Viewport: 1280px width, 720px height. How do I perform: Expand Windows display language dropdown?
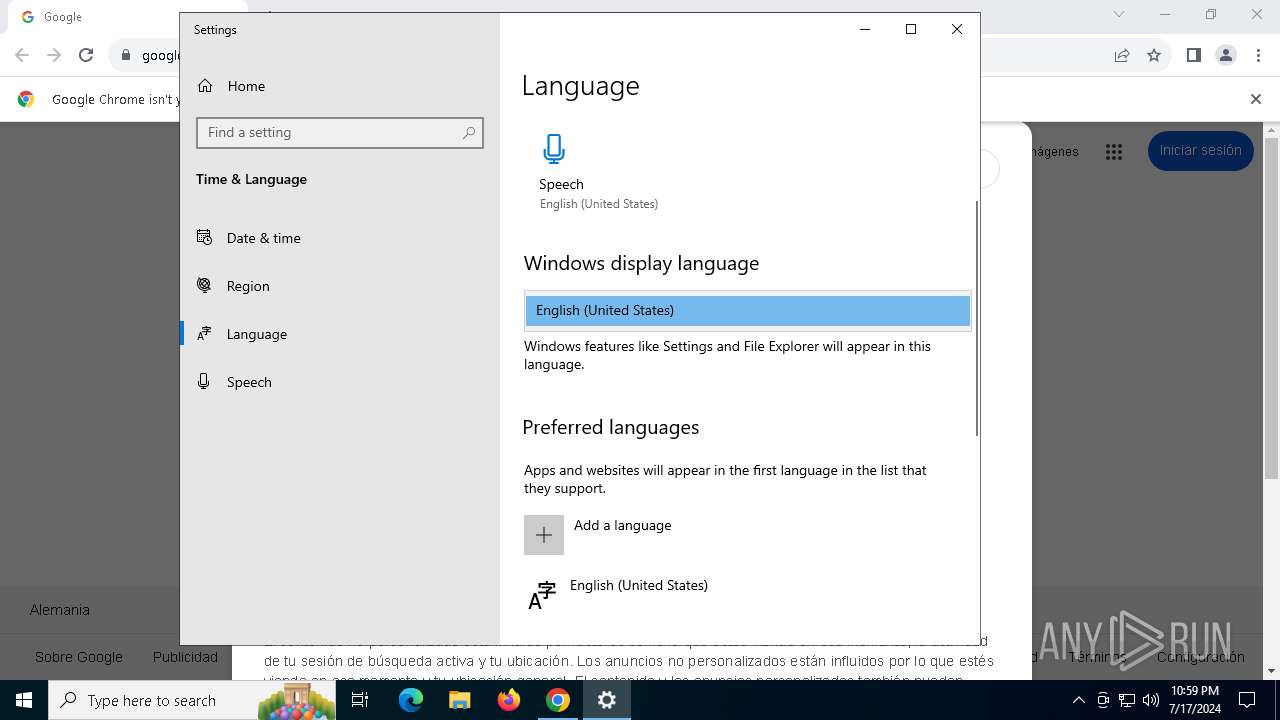pos(747,310)
